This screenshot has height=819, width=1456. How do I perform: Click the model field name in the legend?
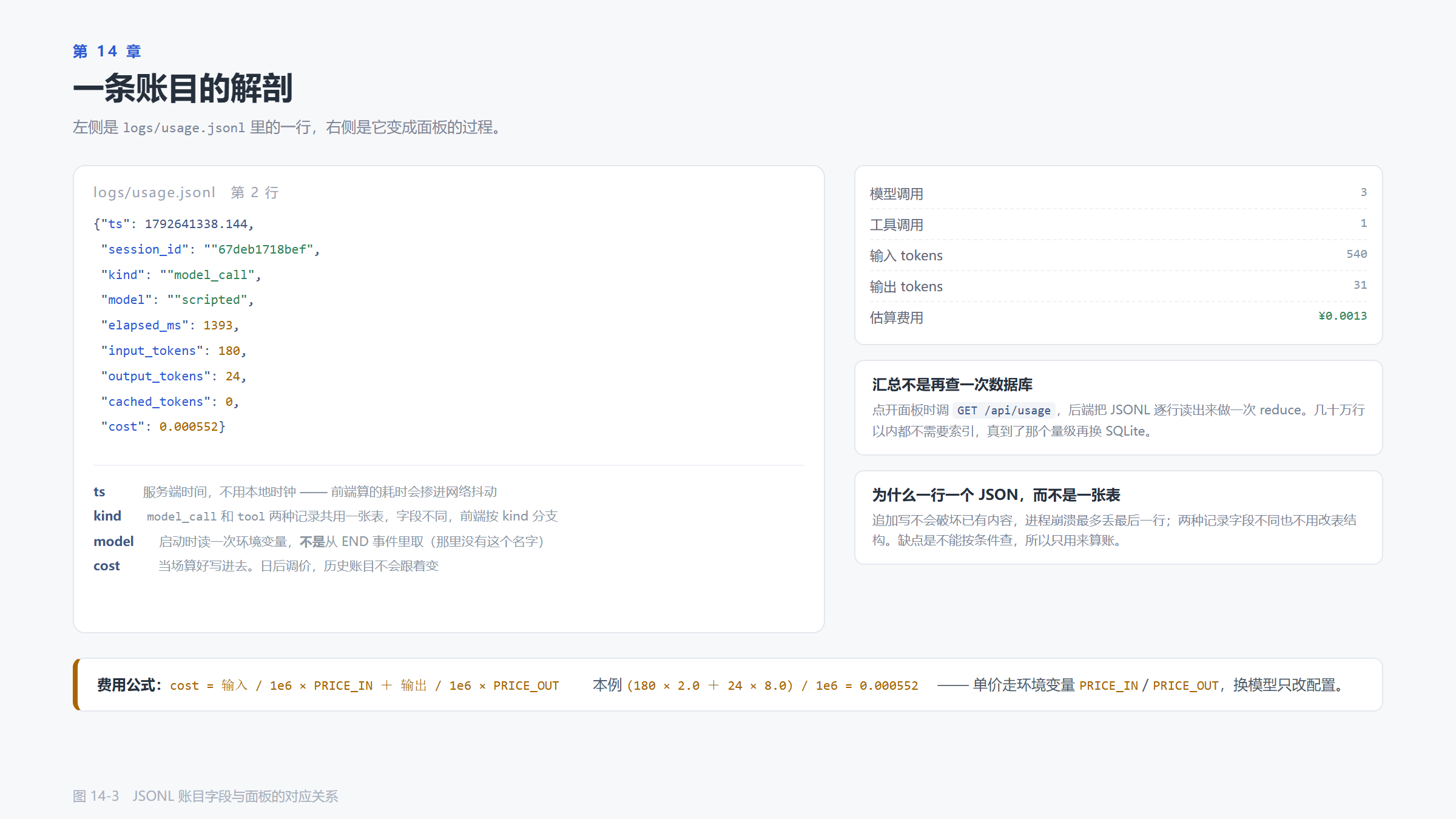pyautogui.click(x=113, y=541)
